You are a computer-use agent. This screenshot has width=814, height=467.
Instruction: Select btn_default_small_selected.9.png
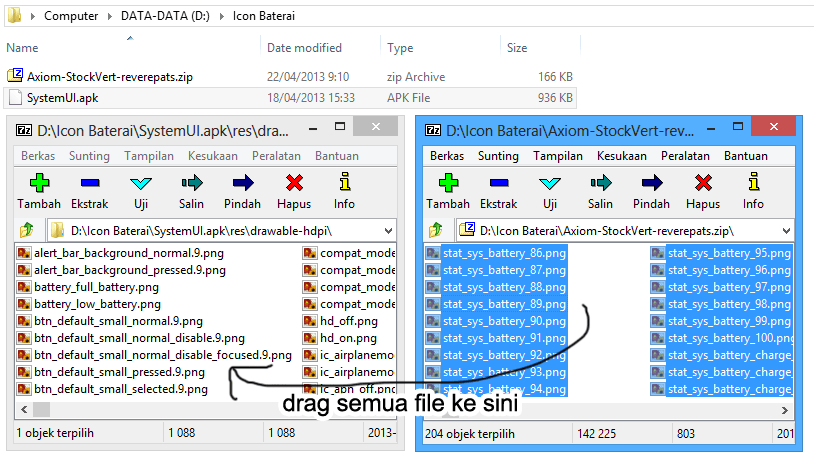[121, 389]
